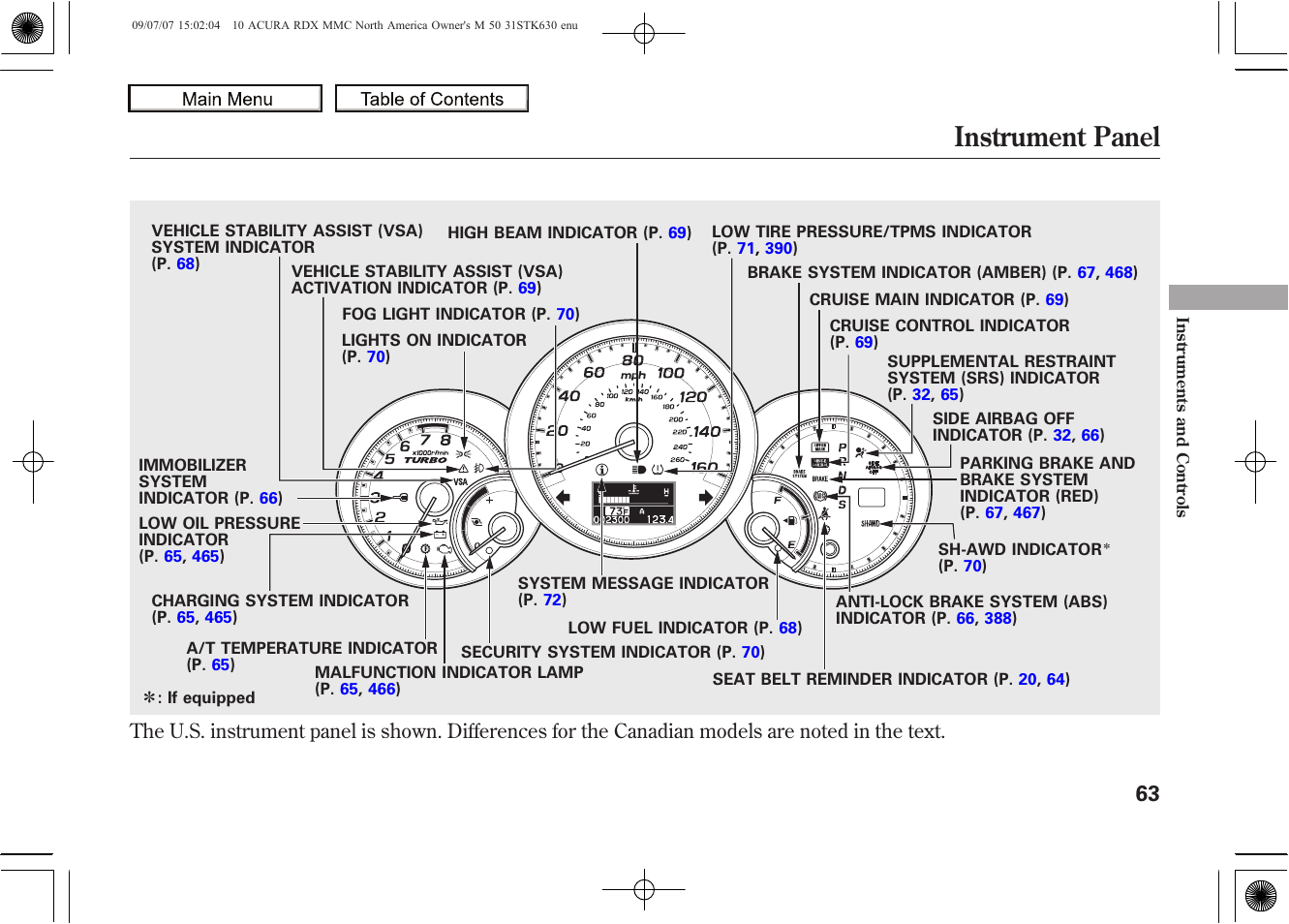1289x924 pixels.
Task: Open page 390 link for TPMS Indicator
Action: (779, 248)
